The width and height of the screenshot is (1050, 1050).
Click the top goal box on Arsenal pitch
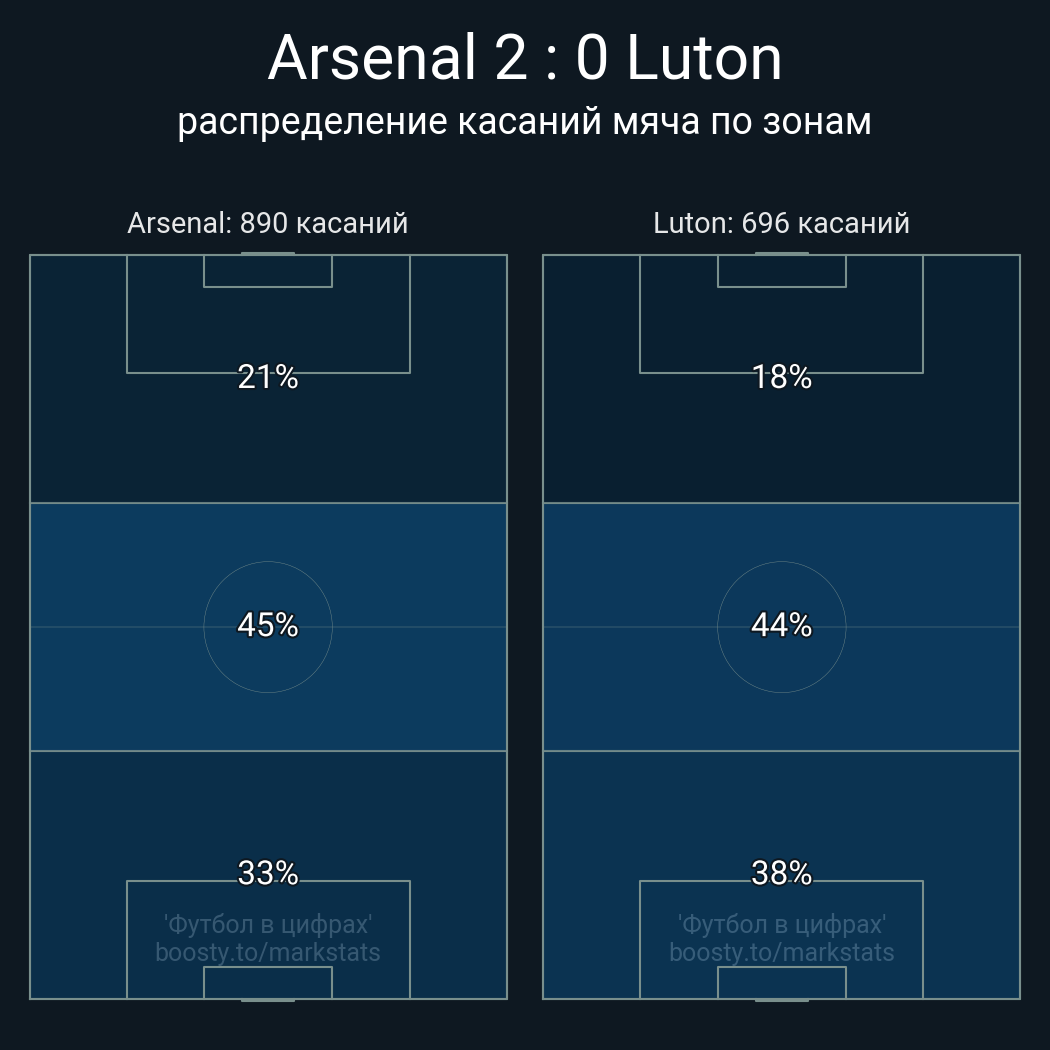point(267,271)
